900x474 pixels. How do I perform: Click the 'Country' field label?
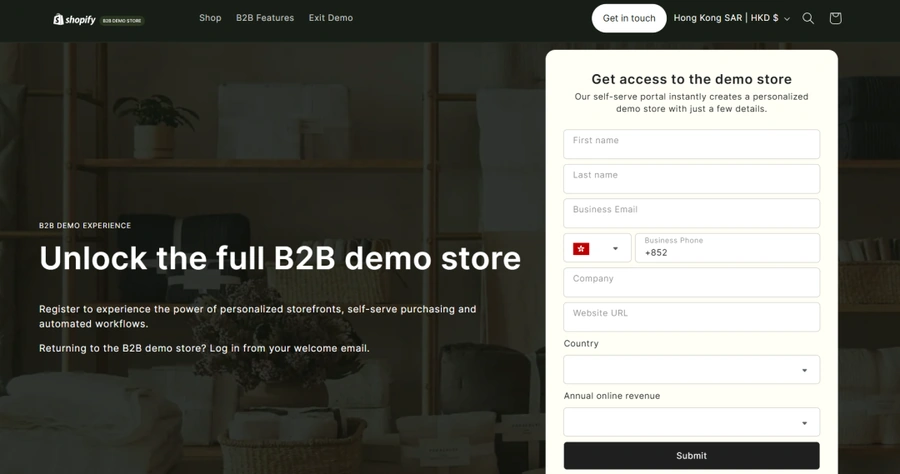click(581, 344)
